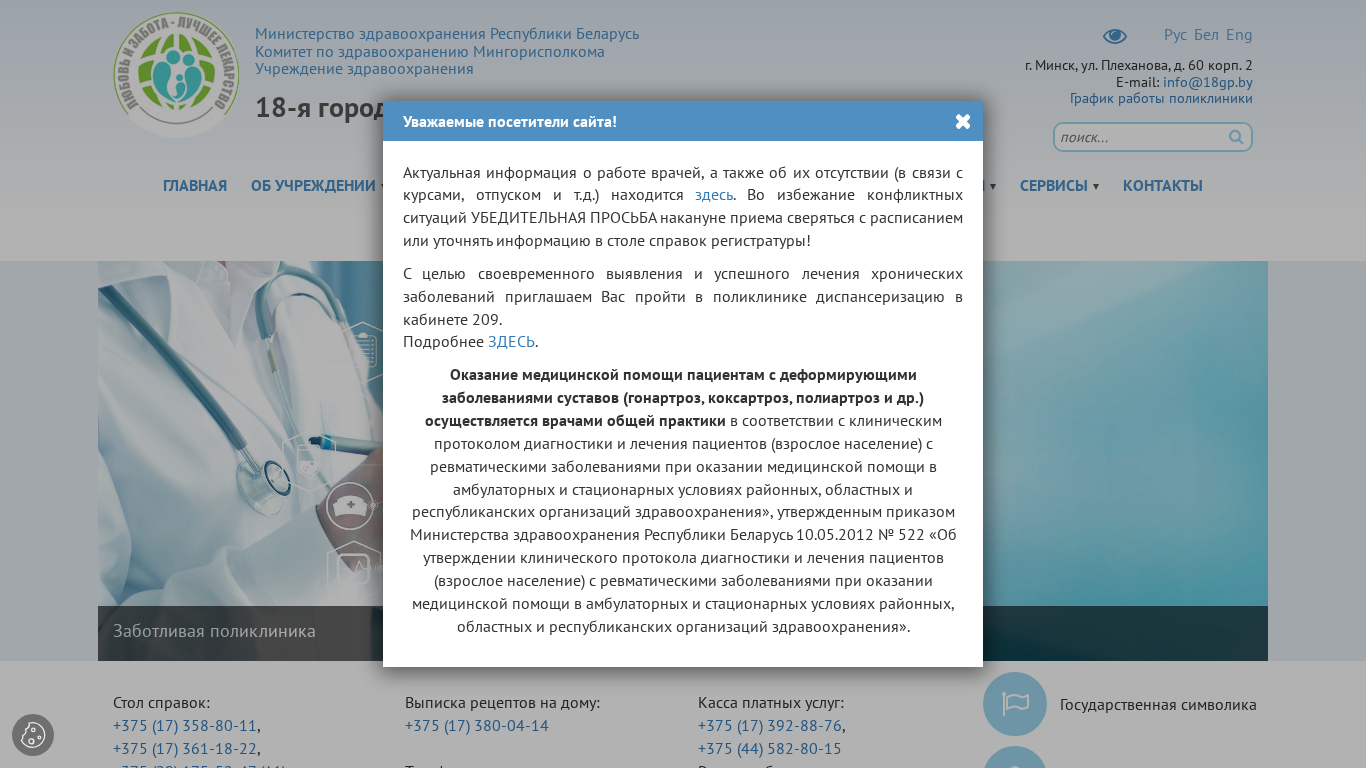
Task: Call number +375 (17) 392-88-76
Action: [x=770, y=726]
